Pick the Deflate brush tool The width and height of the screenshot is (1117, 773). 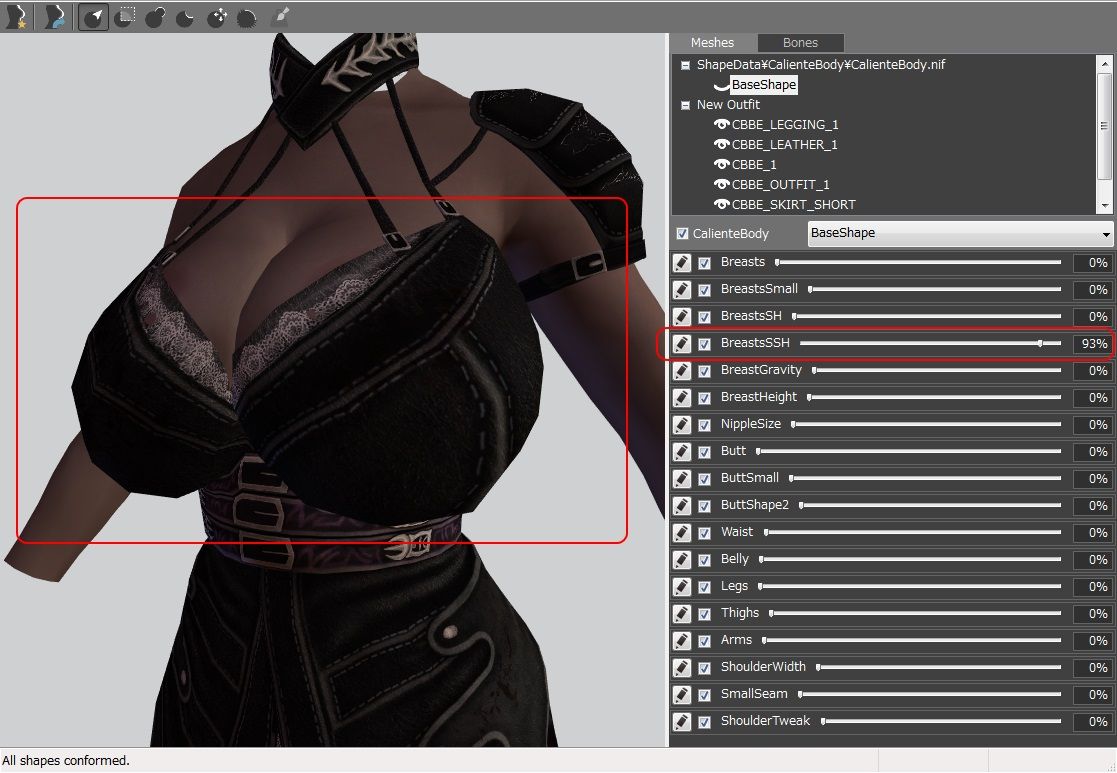[186, 17]
